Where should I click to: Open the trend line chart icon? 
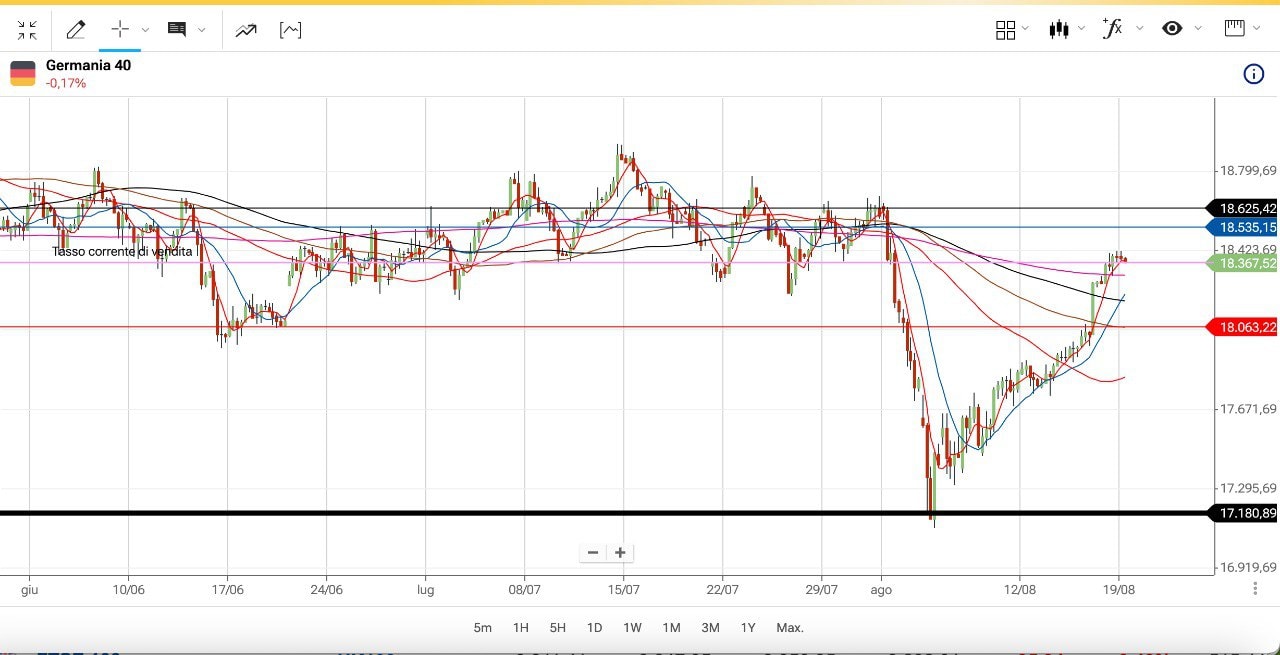coord(245,30)
